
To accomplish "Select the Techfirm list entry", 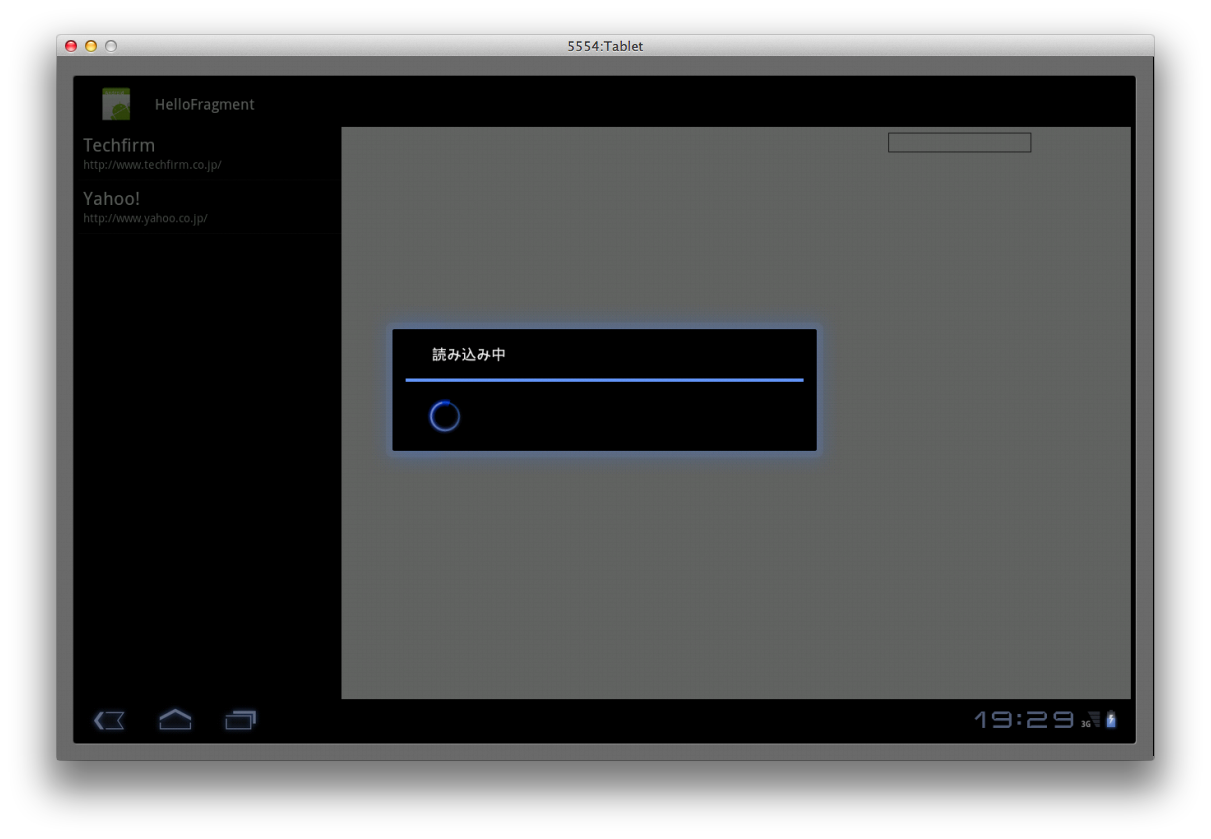I will point(207,153).
